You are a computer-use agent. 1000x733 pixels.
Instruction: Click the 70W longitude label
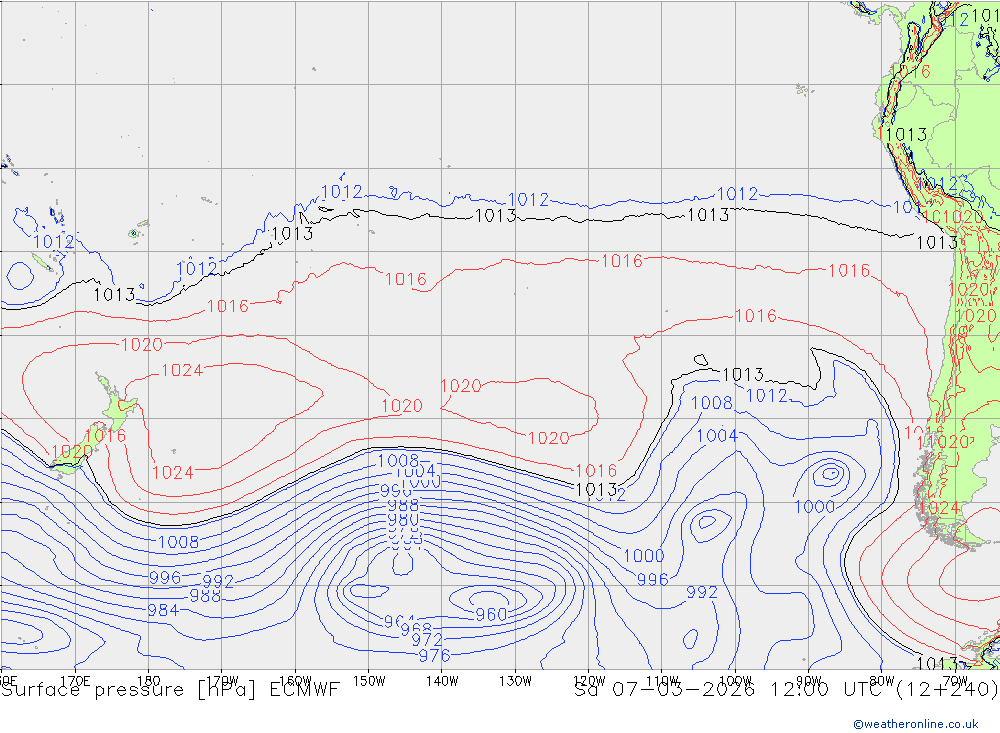955,681
